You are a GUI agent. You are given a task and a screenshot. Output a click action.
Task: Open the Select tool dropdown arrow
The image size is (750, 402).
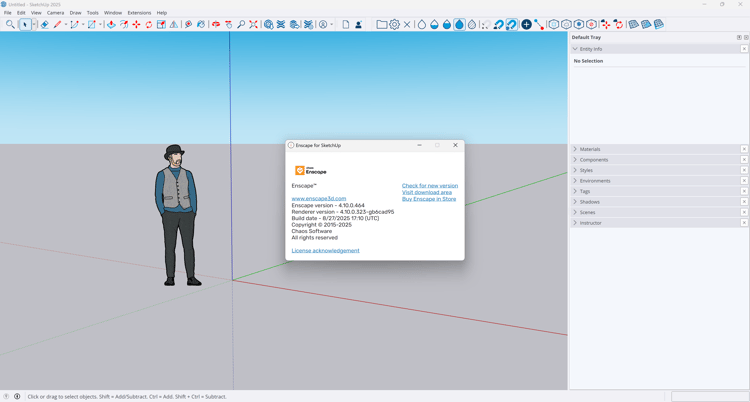click(34, 24)
